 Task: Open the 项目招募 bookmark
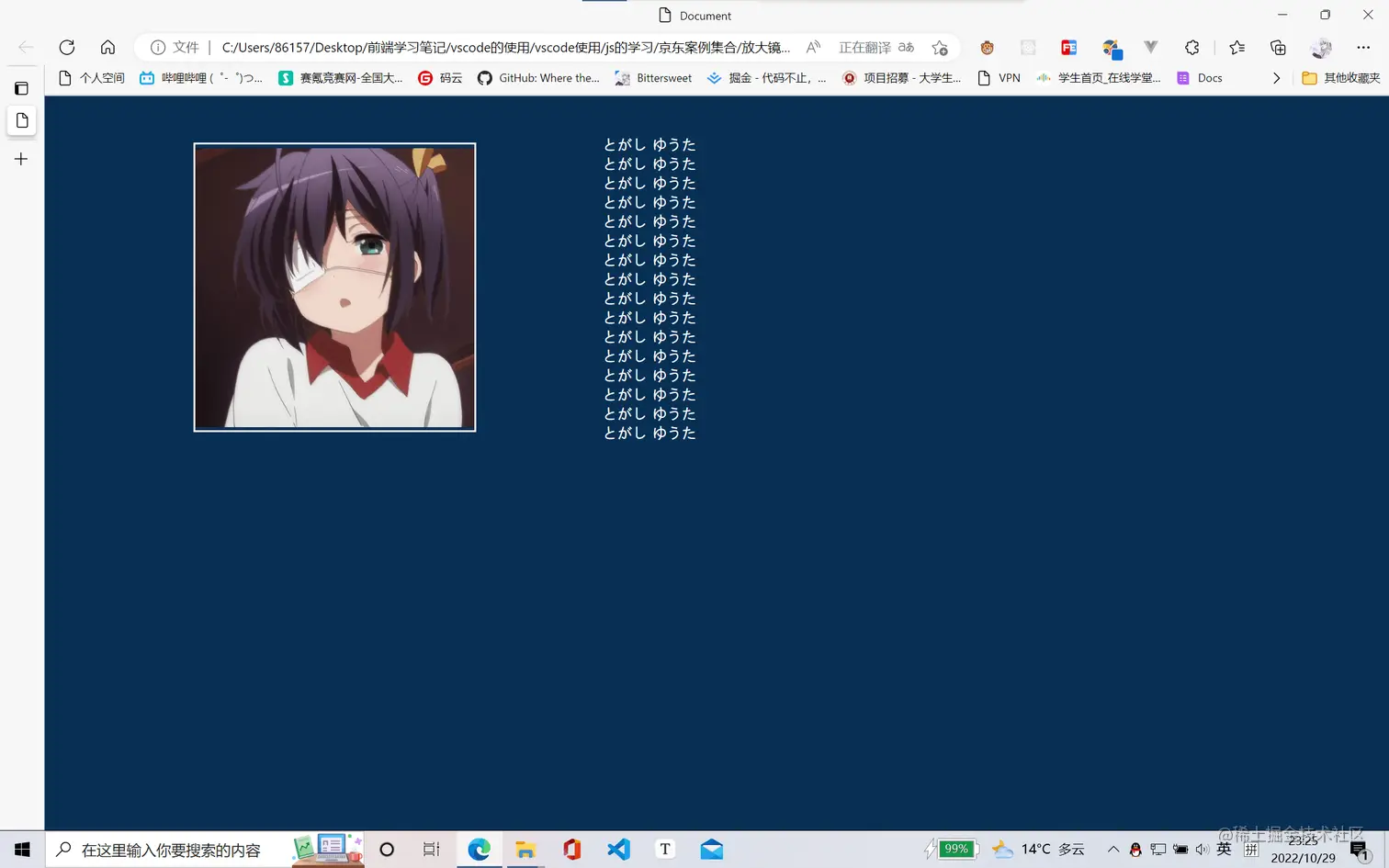[902, 78]
